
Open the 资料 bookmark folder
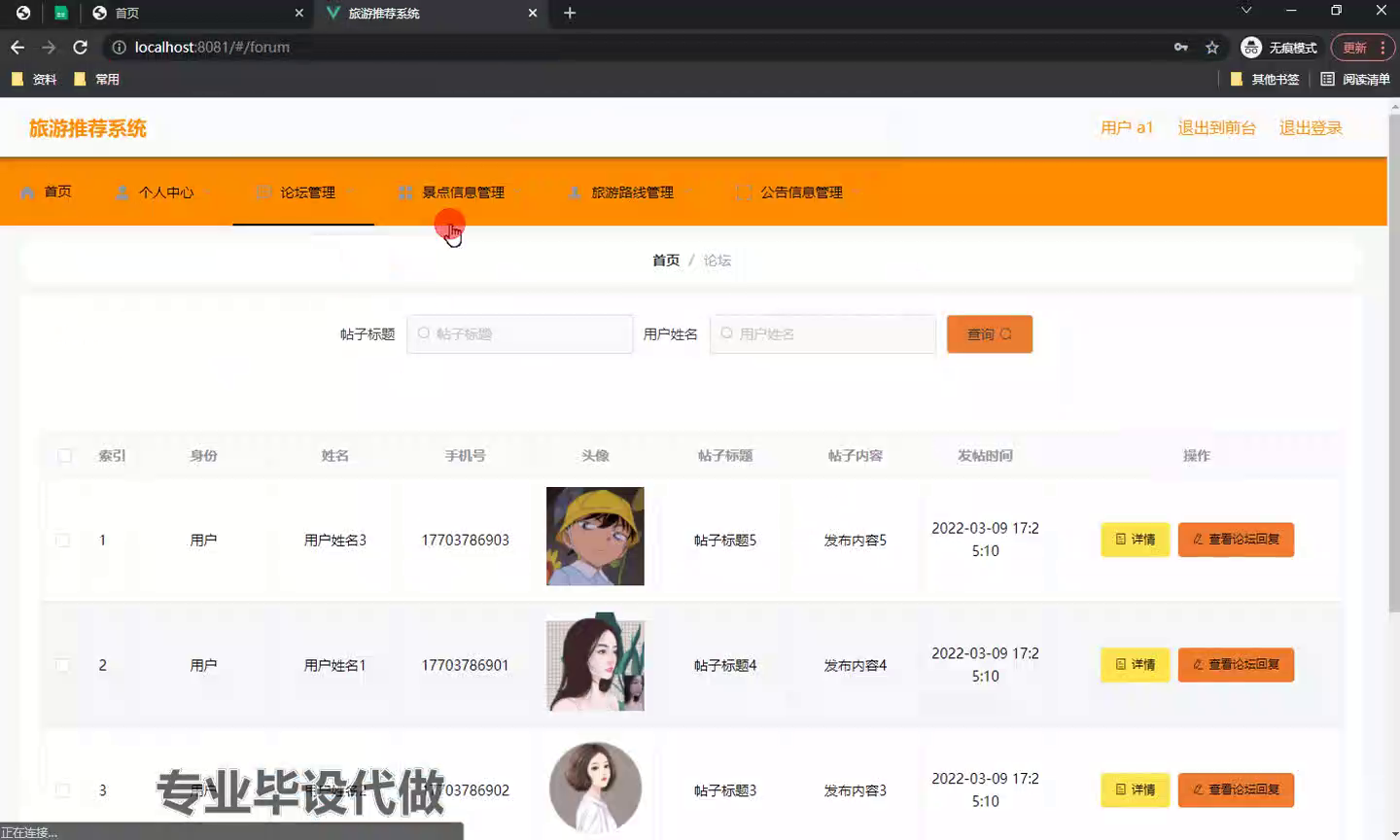point(34,80)
